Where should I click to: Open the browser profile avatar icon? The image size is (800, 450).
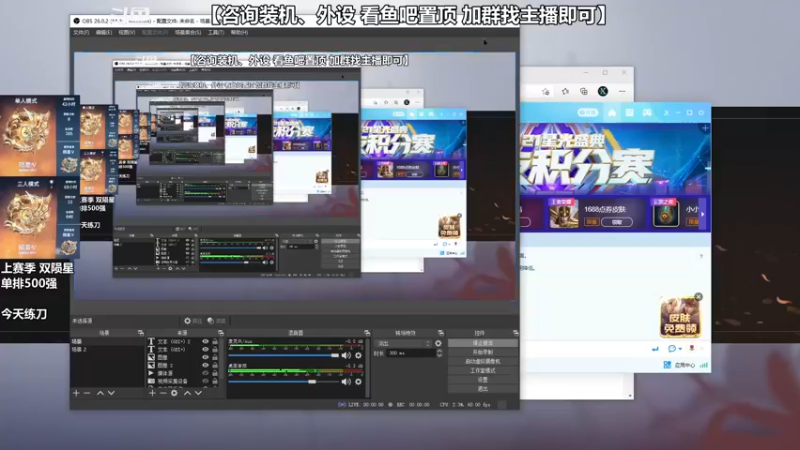pos(603,91)
